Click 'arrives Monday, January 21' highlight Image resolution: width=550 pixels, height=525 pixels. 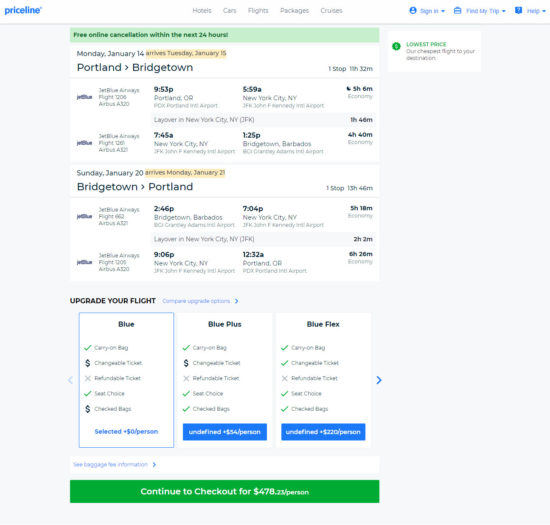[x=185, y=172]
